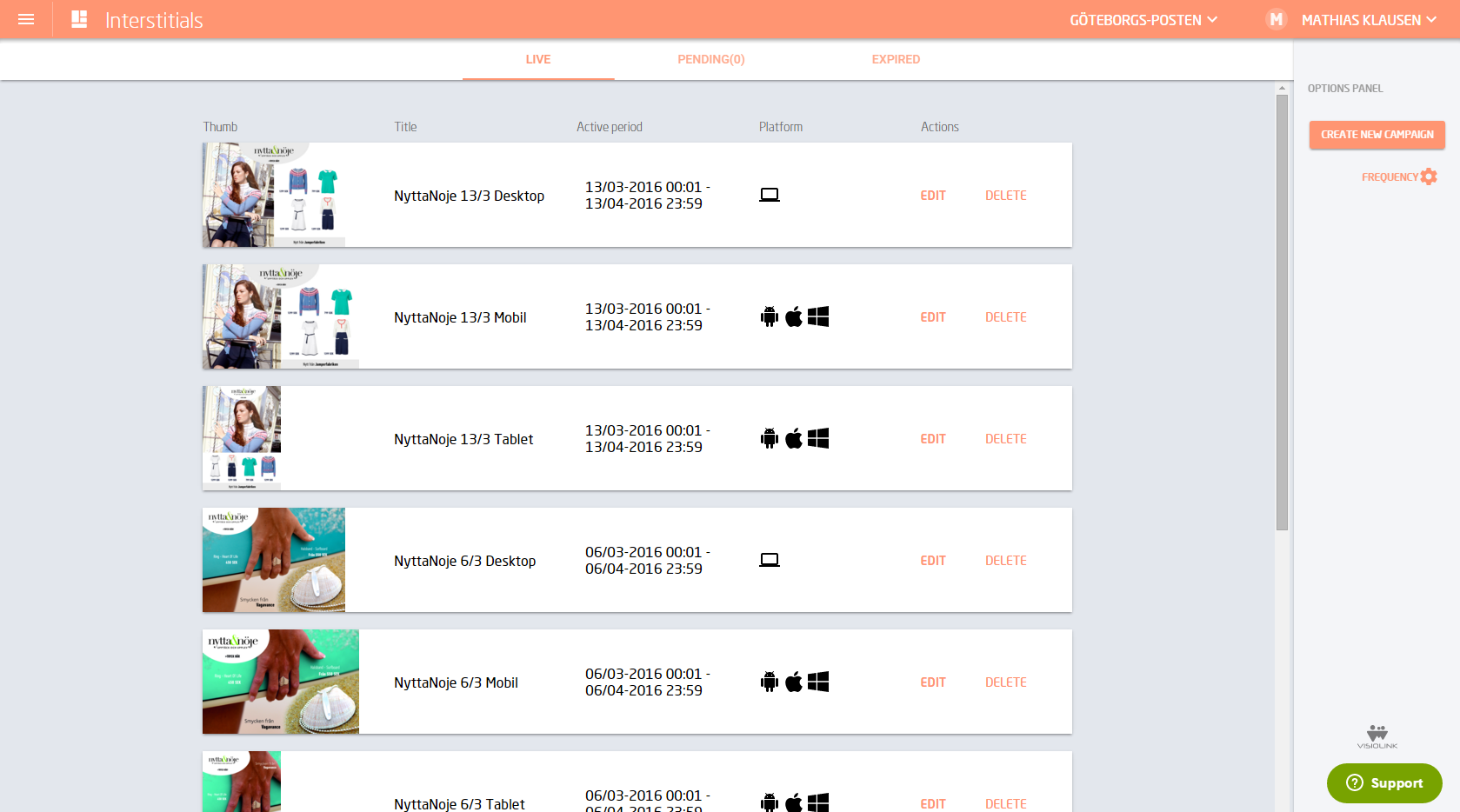The height and width of the screenshot is (812, 1460).
Task: Click Android icon in 6/3 Tablet row
Action: (770, 802)
